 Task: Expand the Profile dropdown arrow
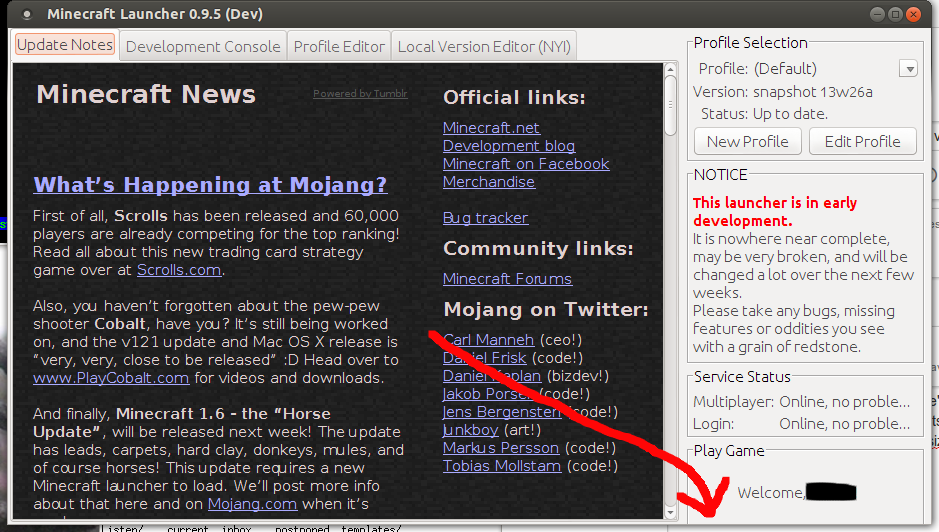[x=909, y=69]
